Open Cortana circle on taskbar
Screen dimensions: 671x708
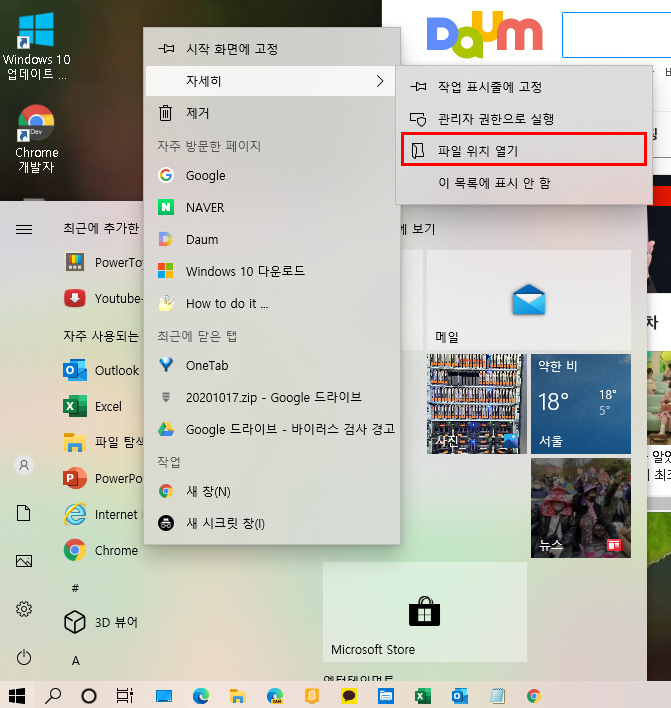click(89, 696)
